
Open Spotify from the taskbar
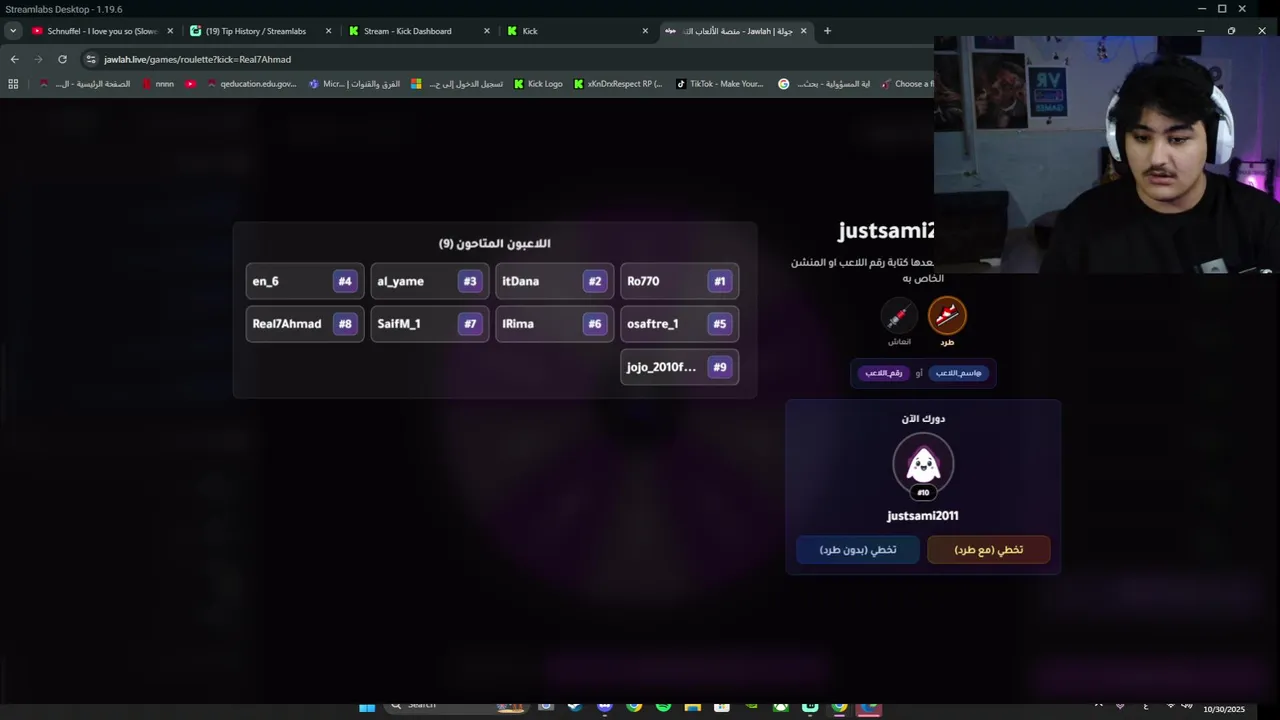663,707
